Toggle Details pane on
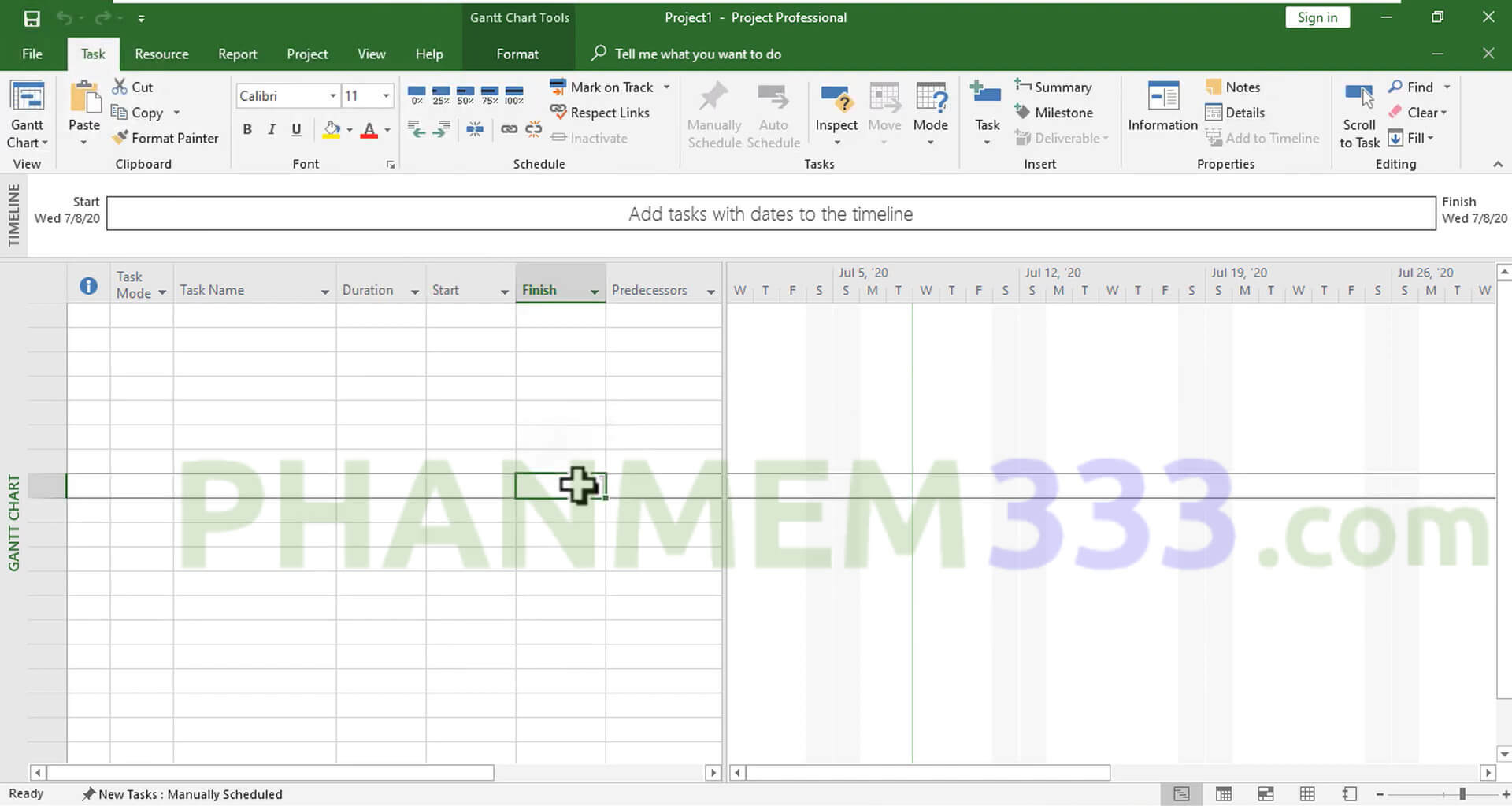 [1235, 113]
